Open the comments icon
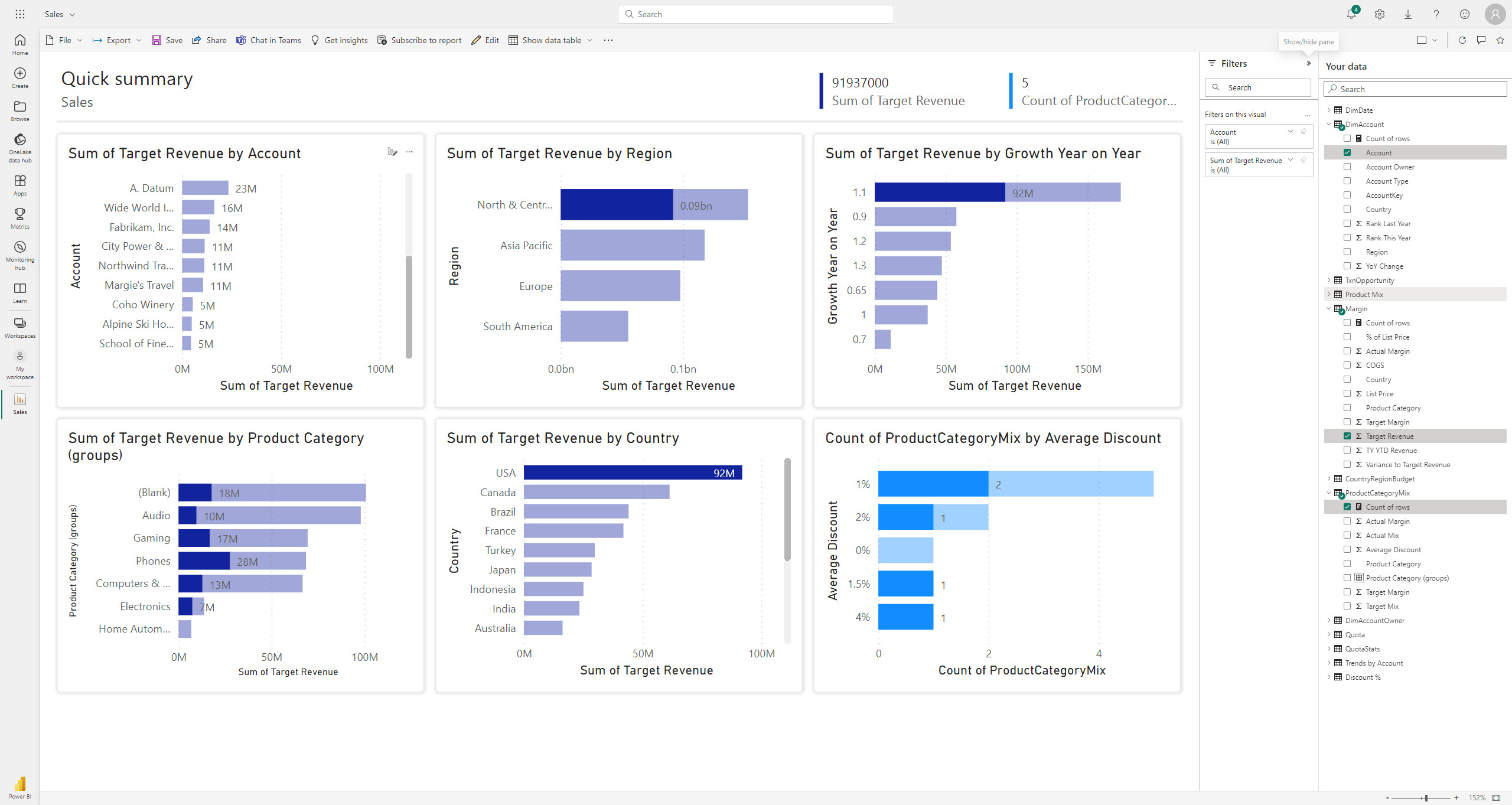This screenshot has width=1512, height=805. [x=1481, y=40]
